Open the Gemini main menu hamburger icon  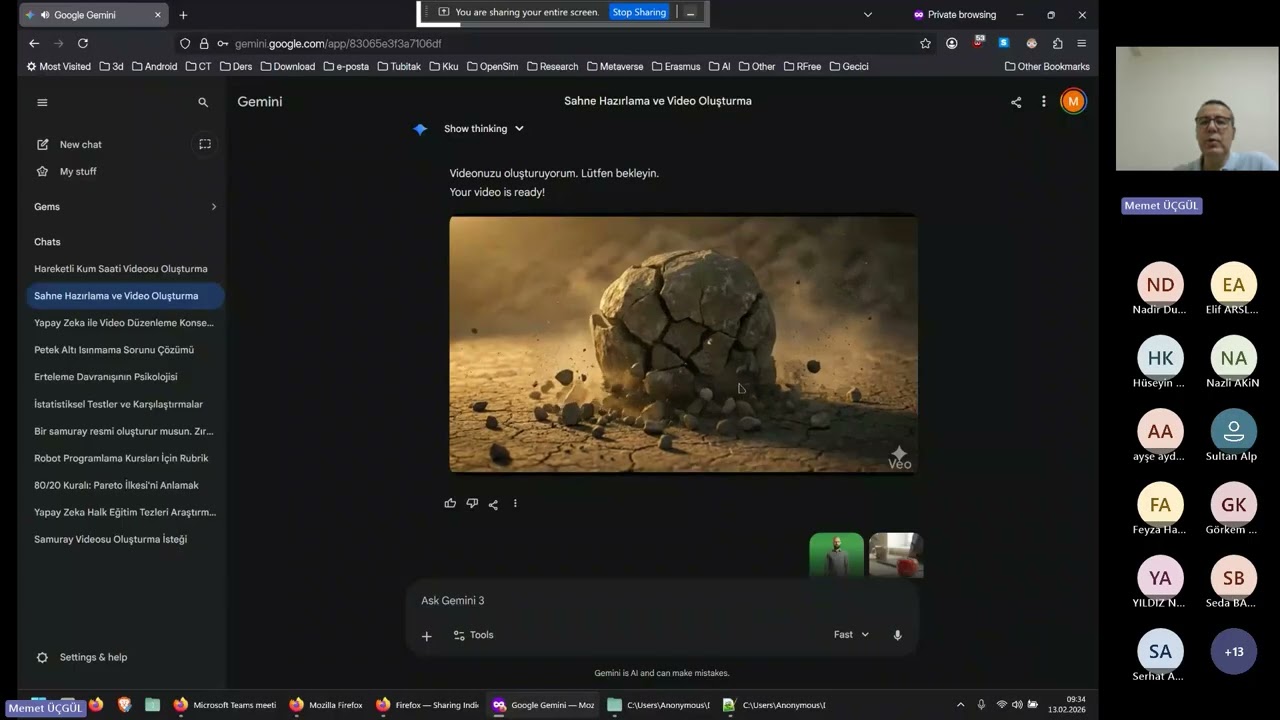(42, 102)
